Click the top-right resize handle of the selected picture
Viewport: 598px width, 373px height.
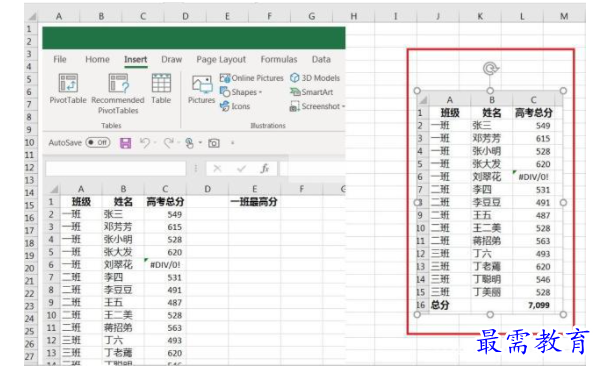click(x=563, y=91)
